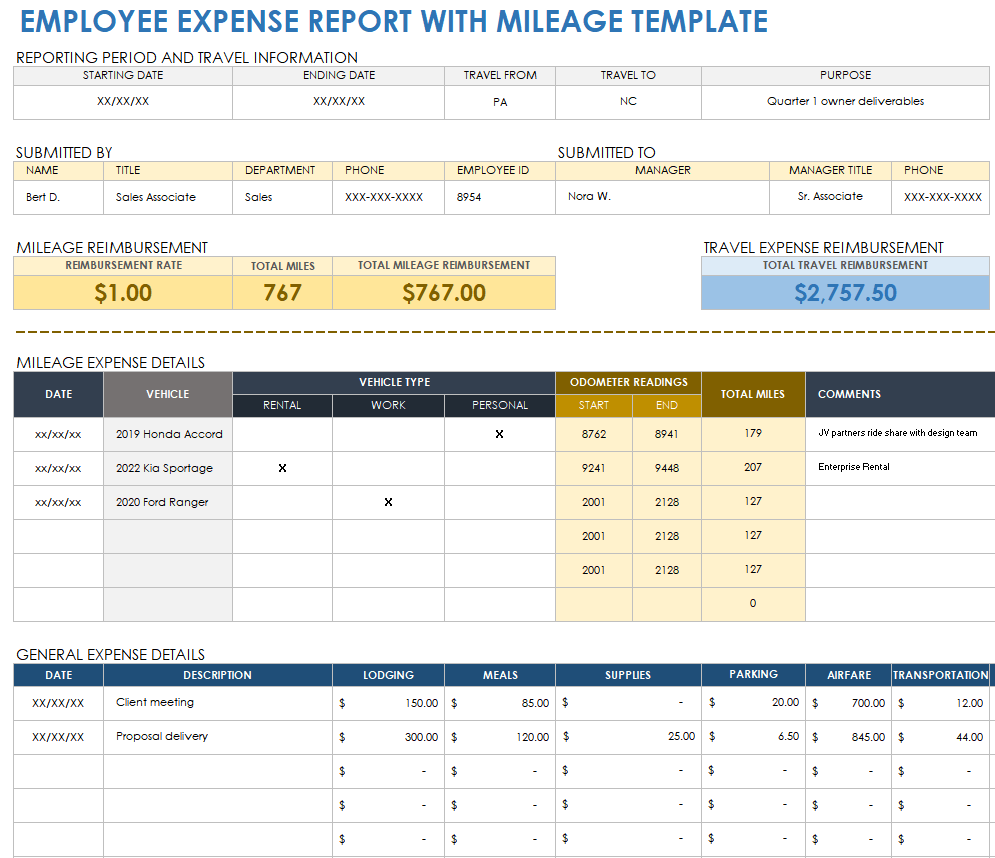Viewport: 995px width, 858px height.
Task: Select the $767.00 total mileage reimbursement cell
Action: pyautogui.click(x=444, y=293)
